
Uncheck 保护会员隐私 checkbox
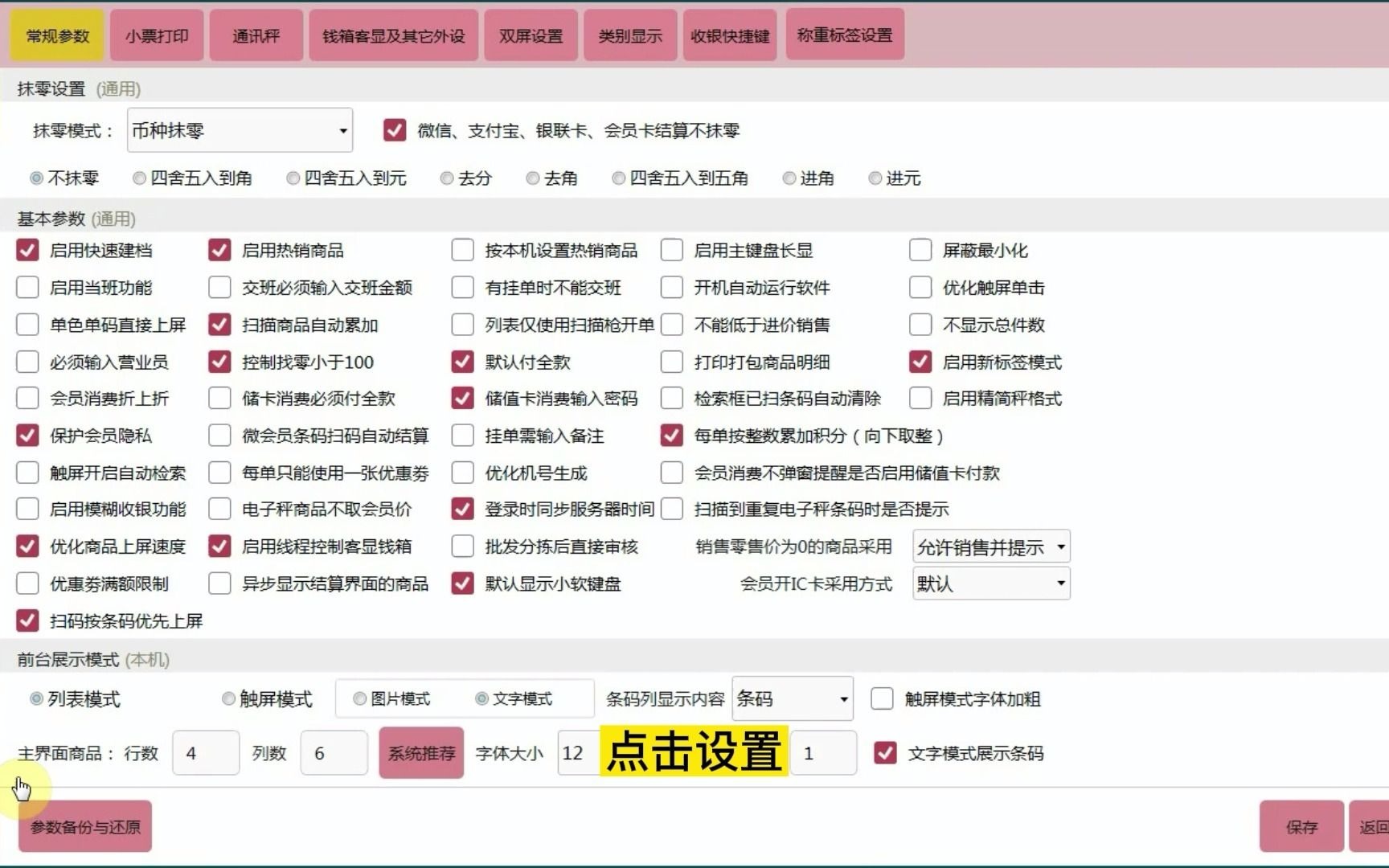click(x=27, y=436)
